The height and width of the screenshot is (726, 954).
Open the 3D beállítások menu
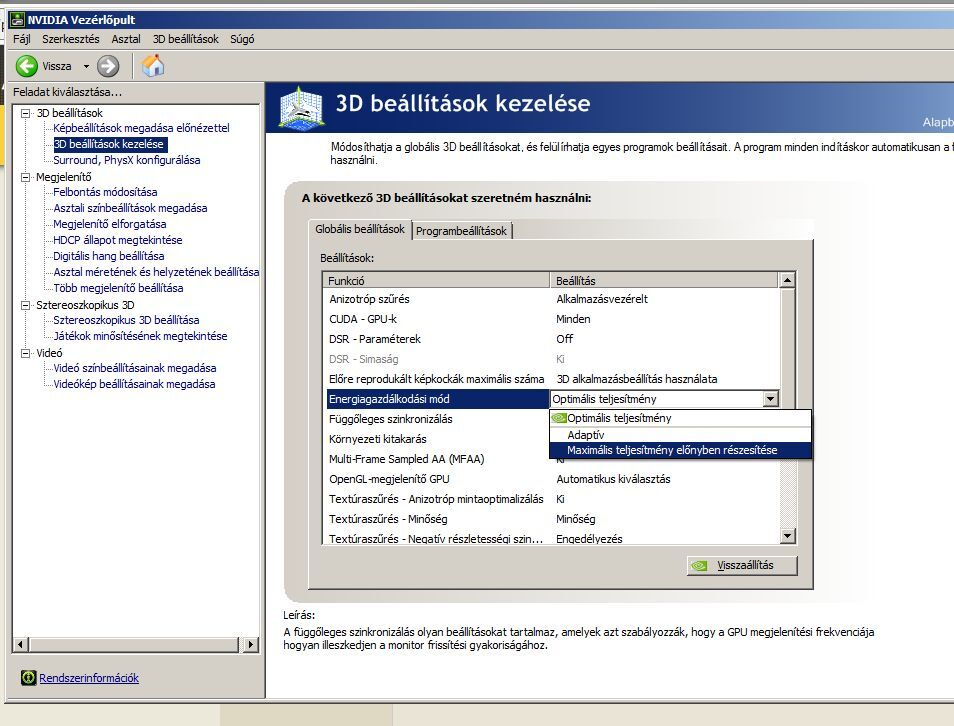186,39
